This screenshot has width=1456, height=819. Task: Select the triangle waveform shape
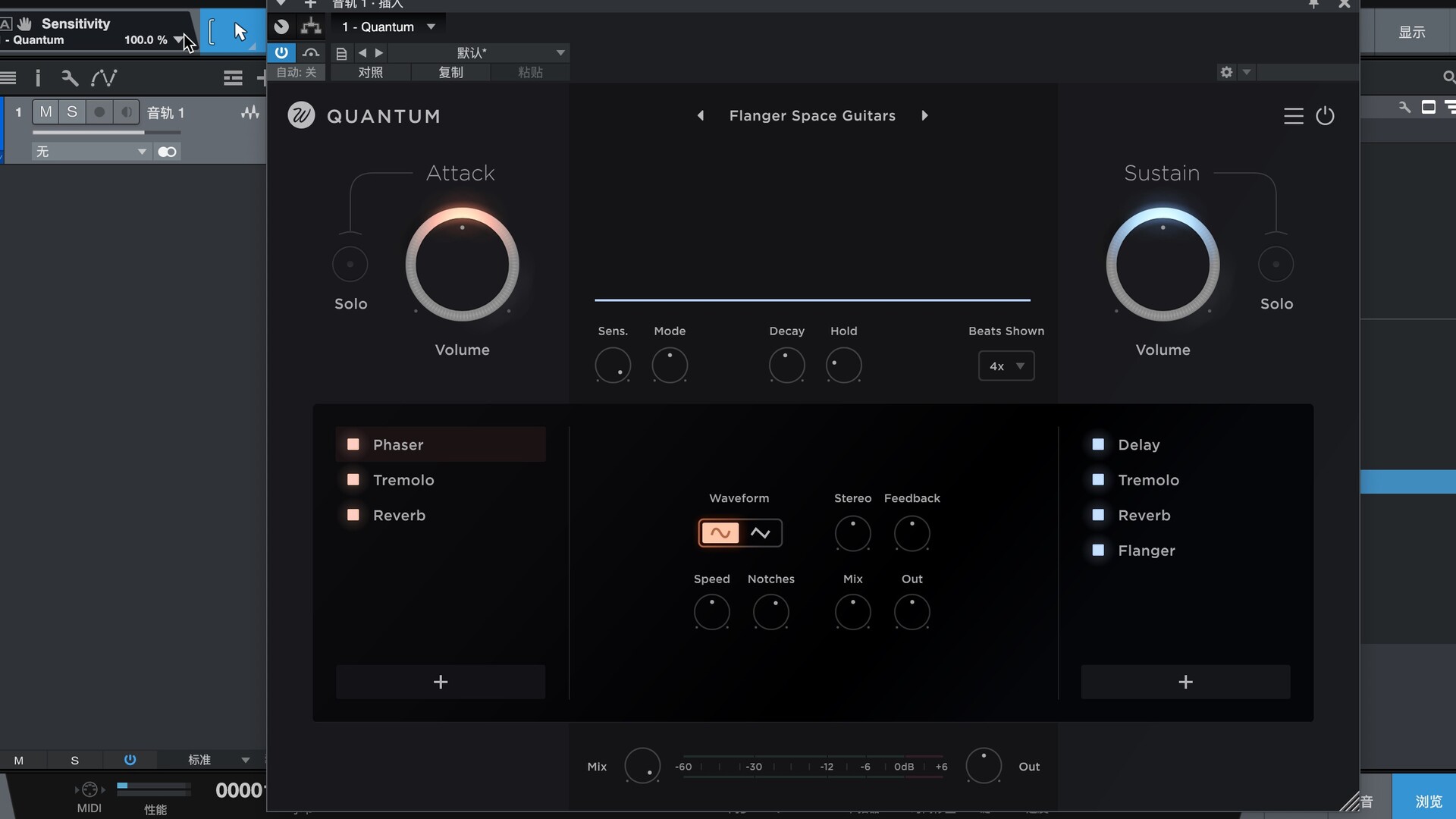pyautogui.click(x=761, y=533)
